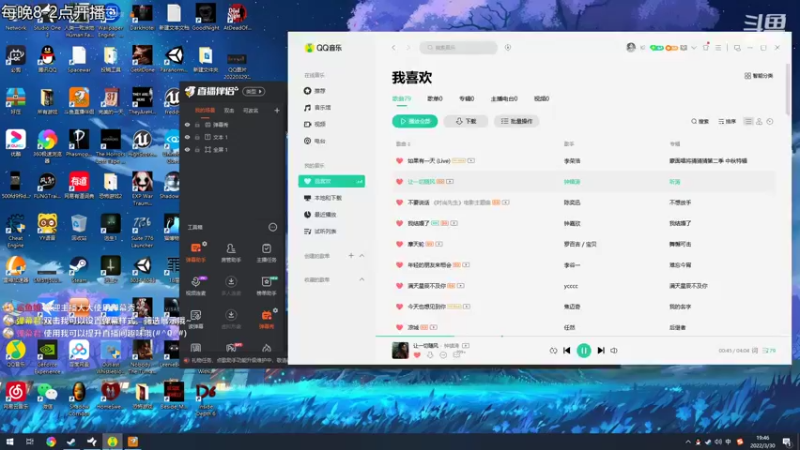Select the Playlists 0 tab

tap(435, 98)
